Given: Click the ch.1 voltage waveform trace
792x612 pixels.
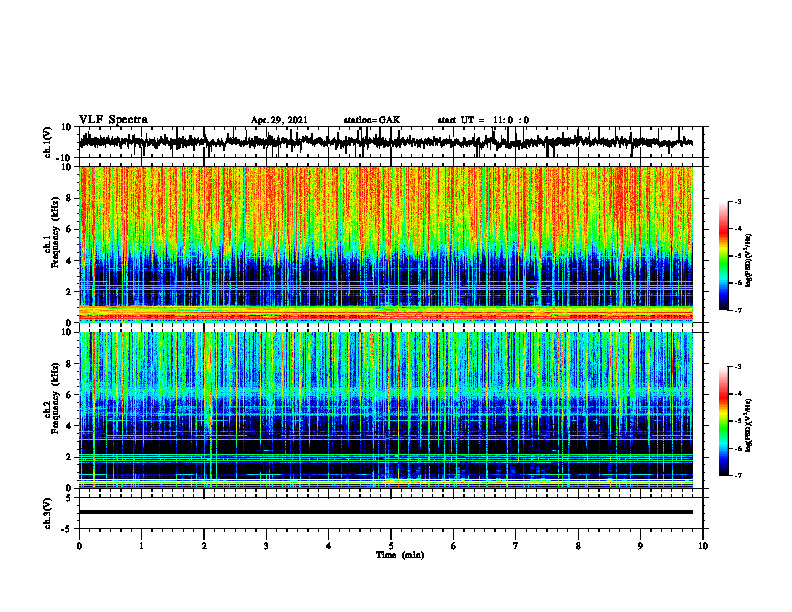Looking at the screenshot, I should point(385,142).
